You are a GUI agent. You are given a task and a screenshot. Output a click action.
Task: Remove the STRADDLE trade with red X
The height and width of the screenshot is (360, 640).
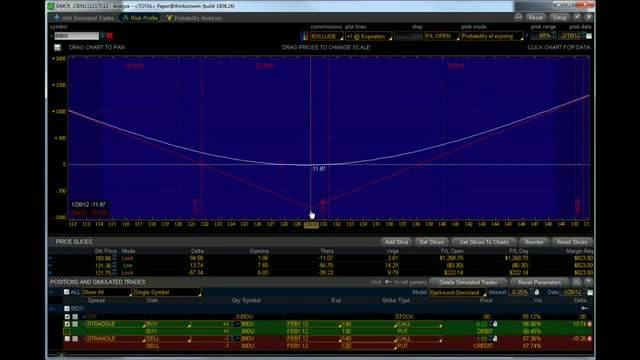(589, 324)
